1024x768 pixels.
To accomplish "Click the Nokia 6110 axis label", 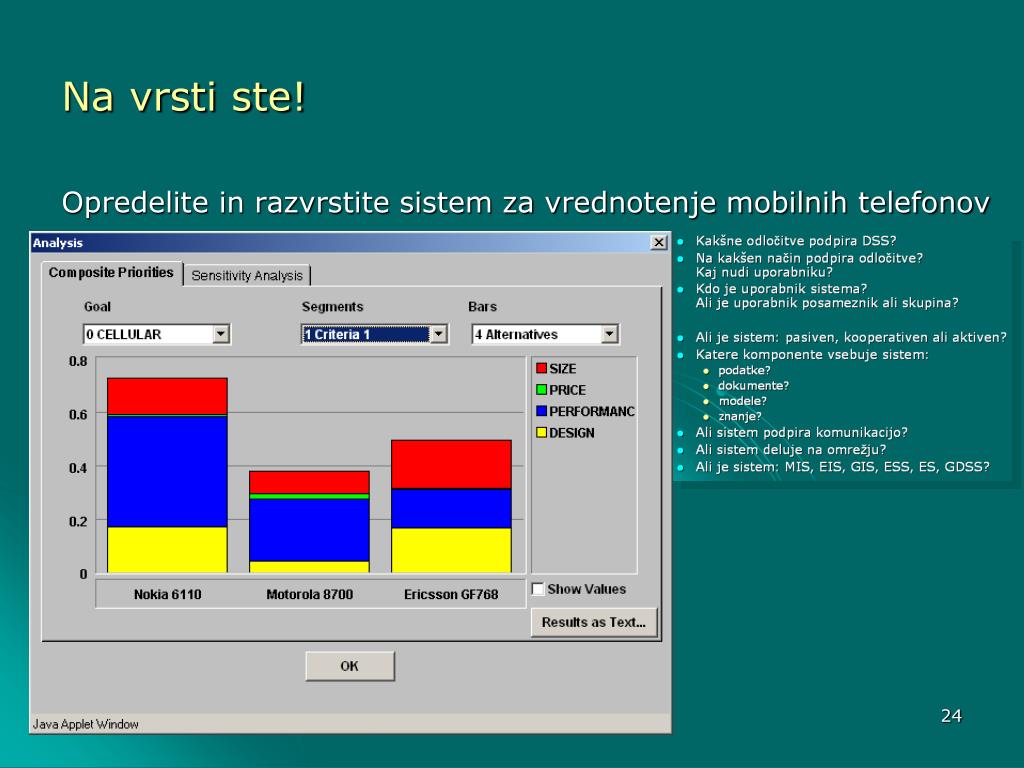I will tap(168, 594).
